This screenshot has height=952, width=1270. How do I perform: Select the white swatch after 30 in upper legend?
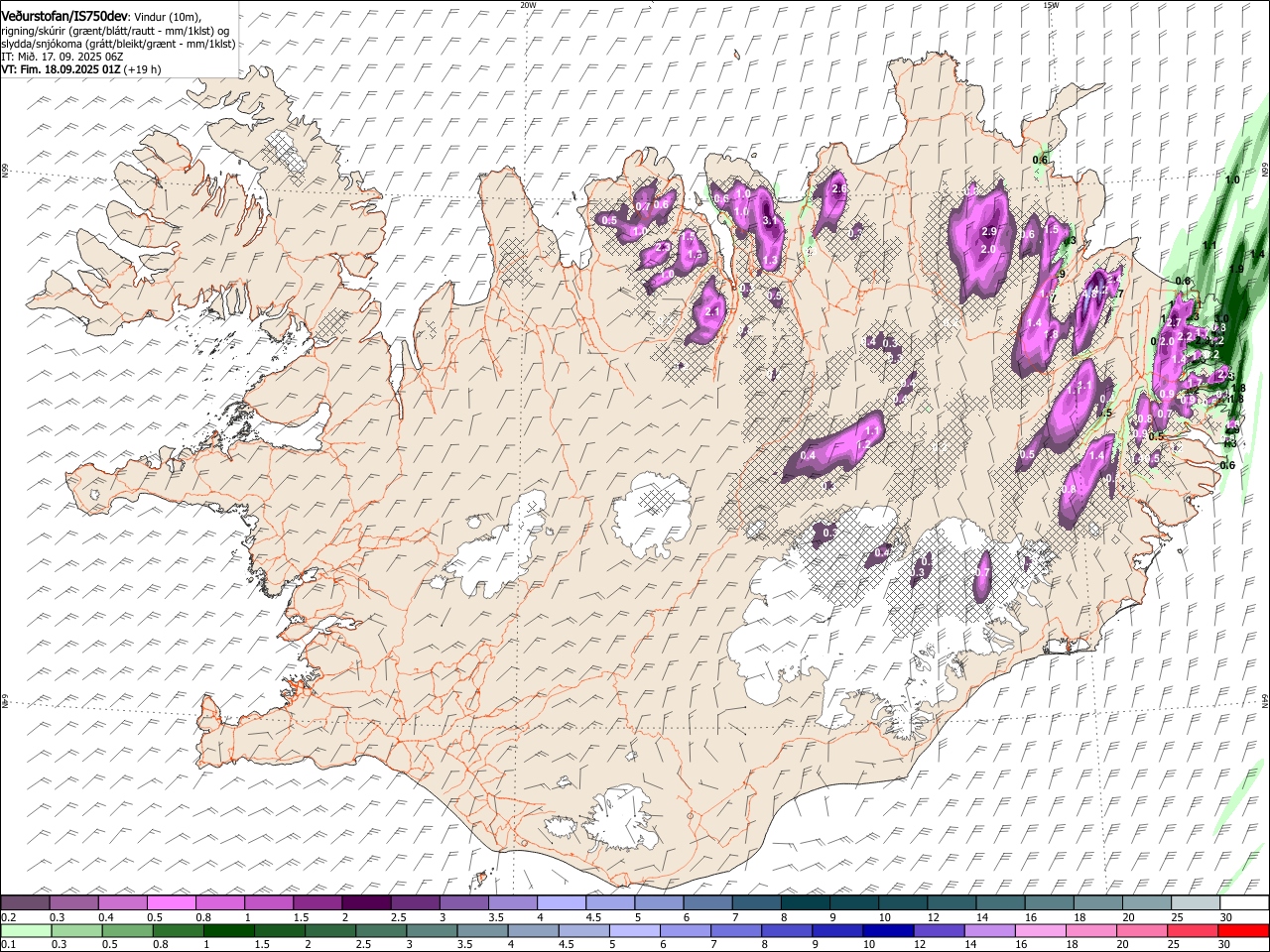pos(1244,902)
